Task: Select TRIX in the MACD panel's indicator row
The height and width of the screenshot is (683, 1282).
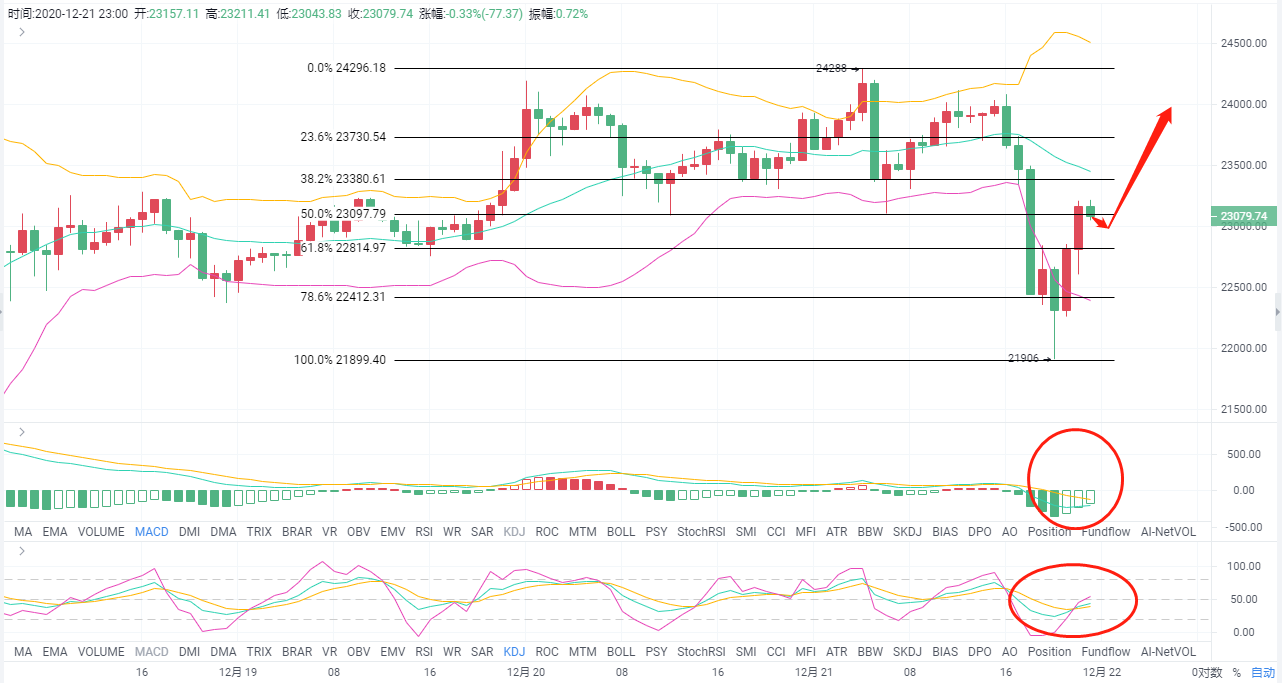Action: [260, 532]
